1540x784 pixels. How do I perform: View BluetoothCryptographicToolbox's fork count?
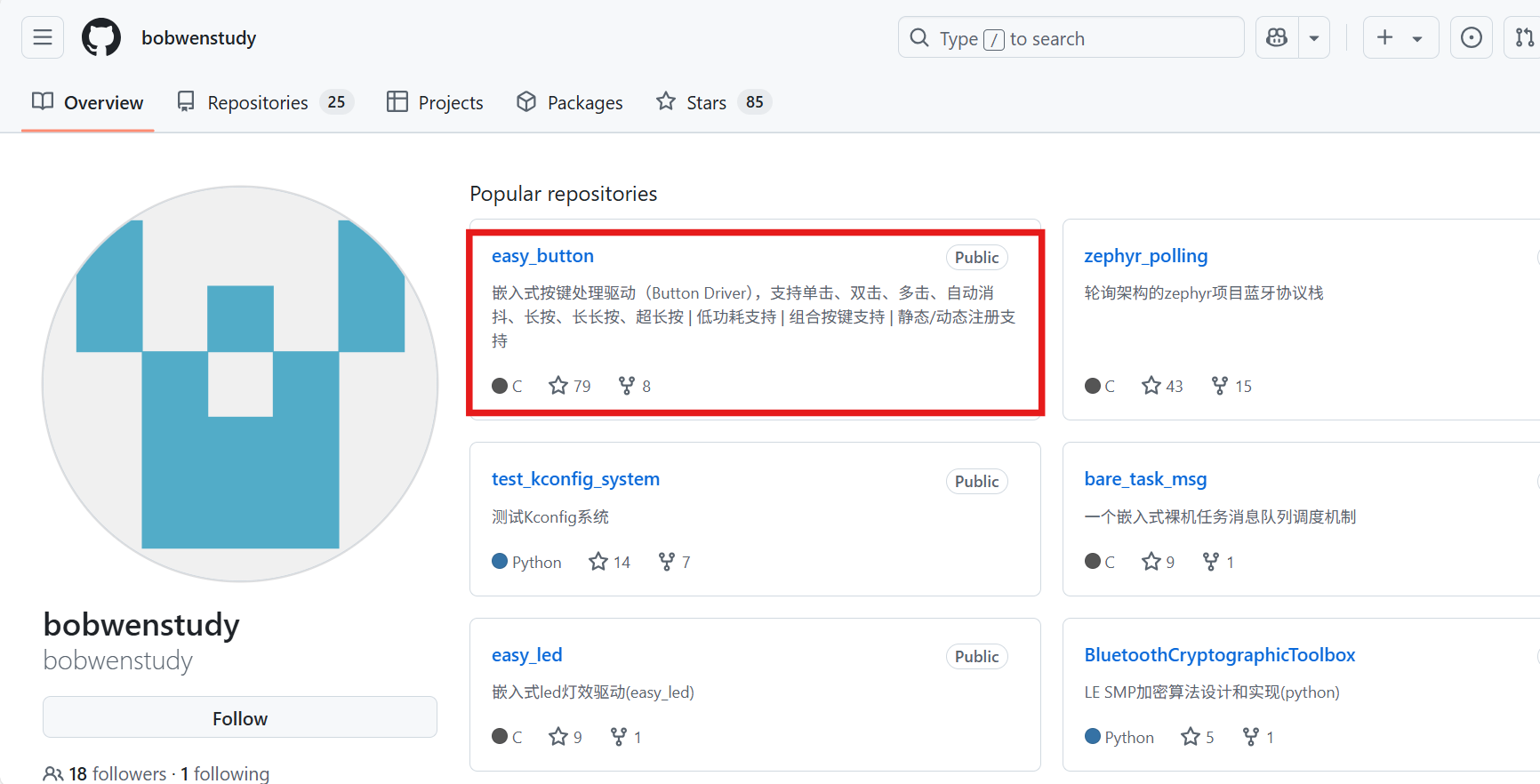pyautogui.click(x=1258, y=737)
